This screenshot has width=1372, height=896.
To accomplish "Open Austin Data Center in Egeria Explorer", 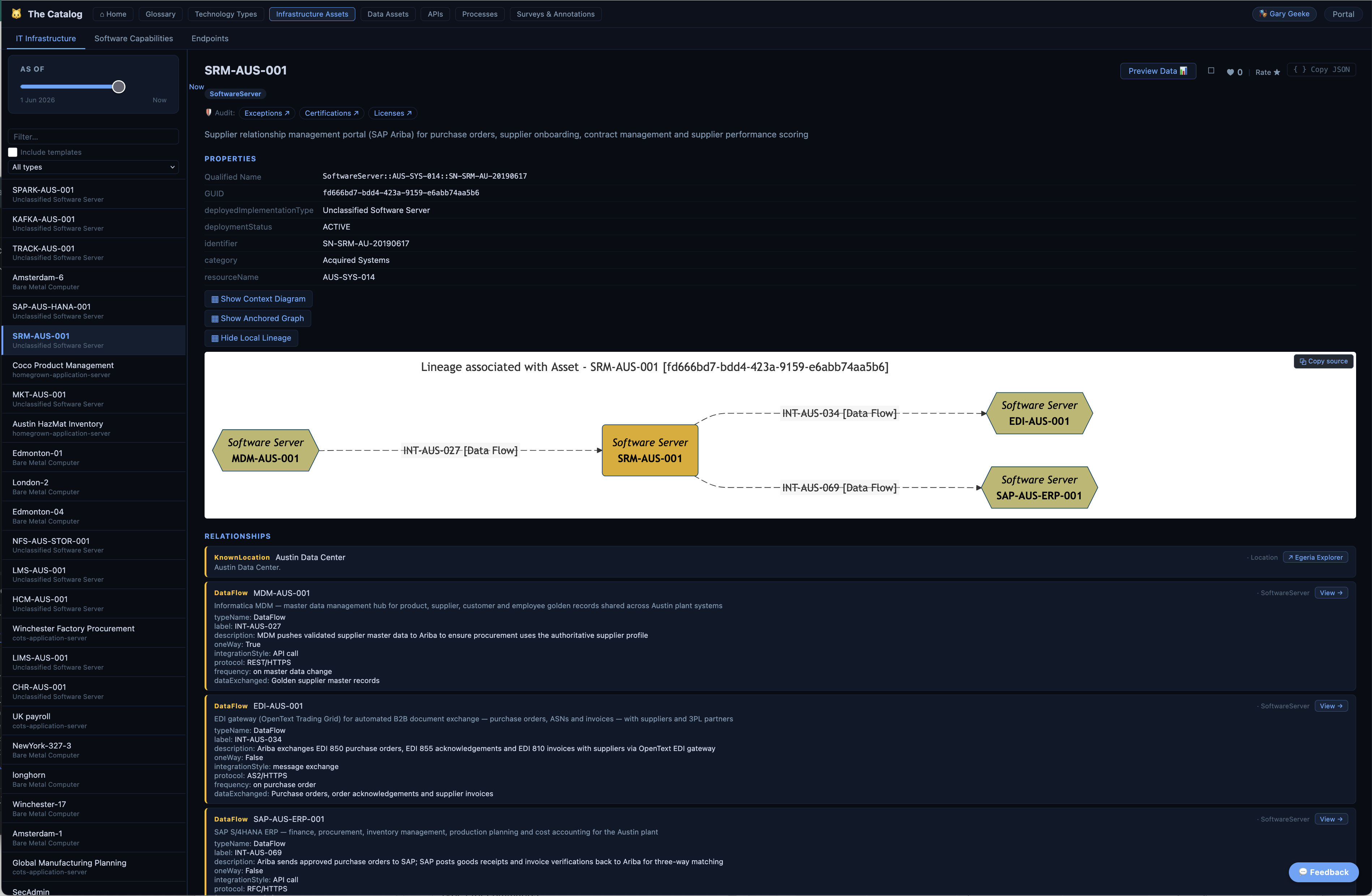I will 1315,557.
